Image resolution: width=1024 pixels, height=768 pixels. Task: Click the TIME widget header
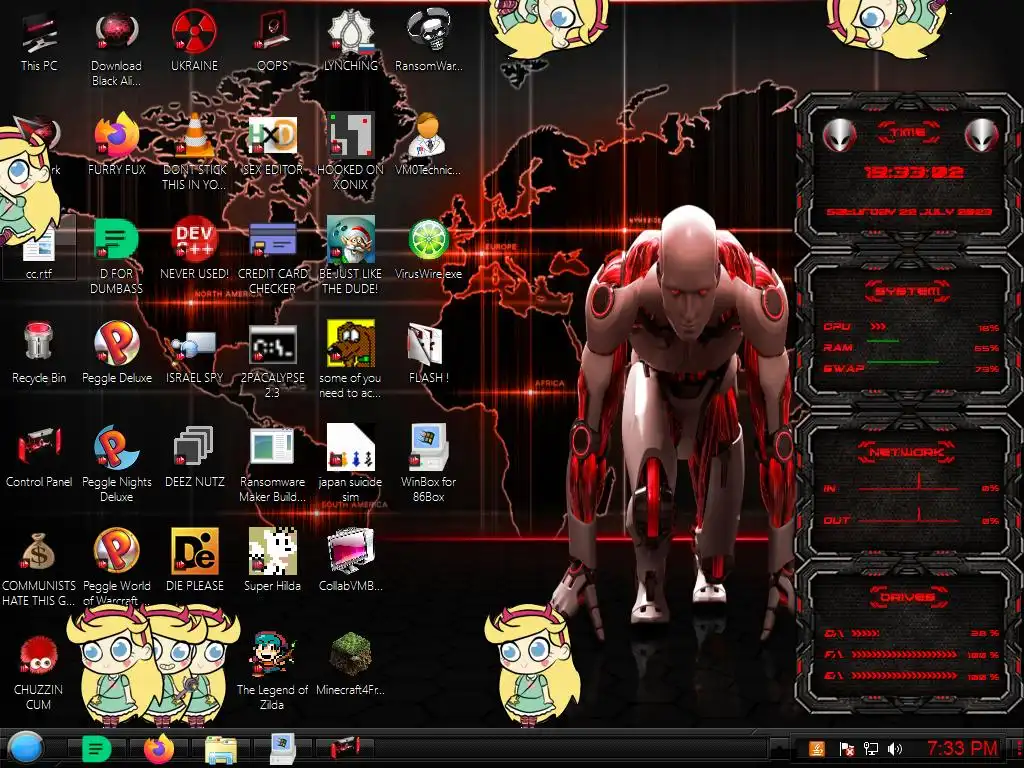908,133
